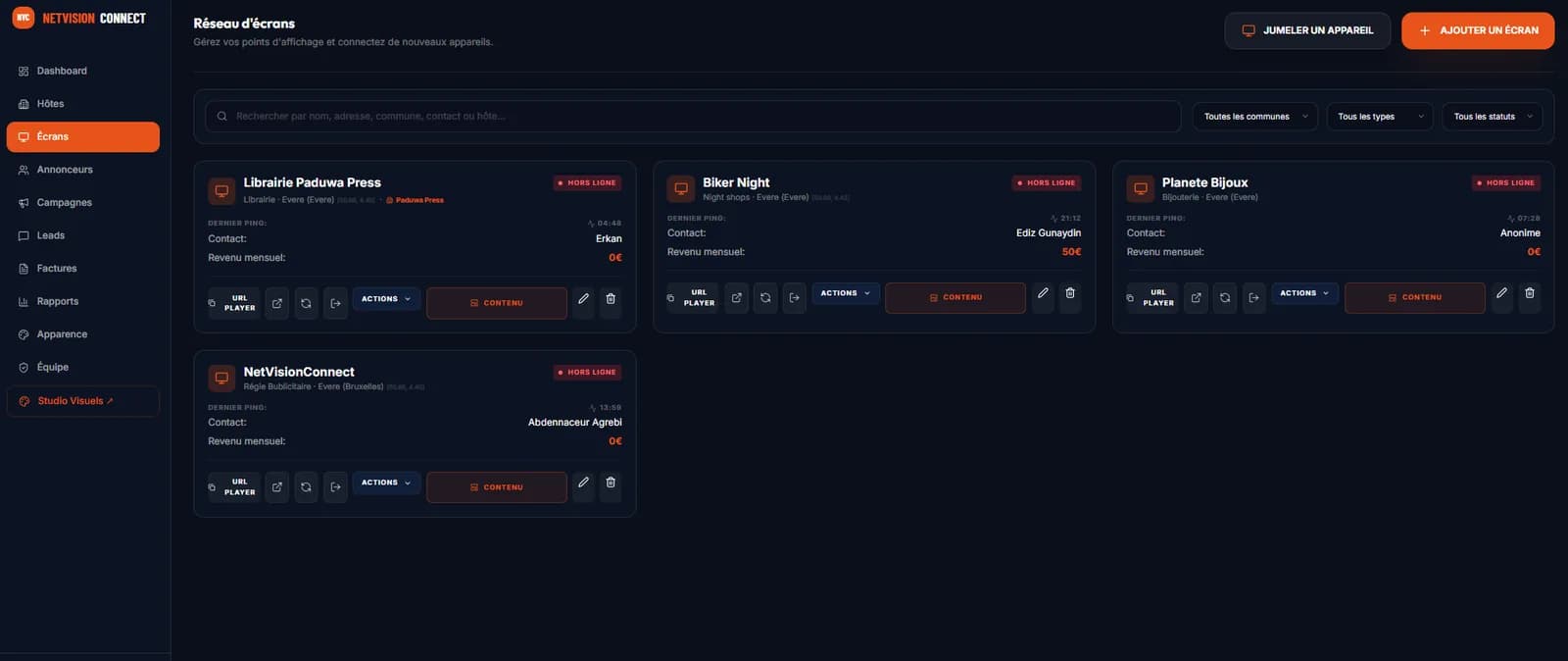Open Annonceurs in sidebar

82,170
